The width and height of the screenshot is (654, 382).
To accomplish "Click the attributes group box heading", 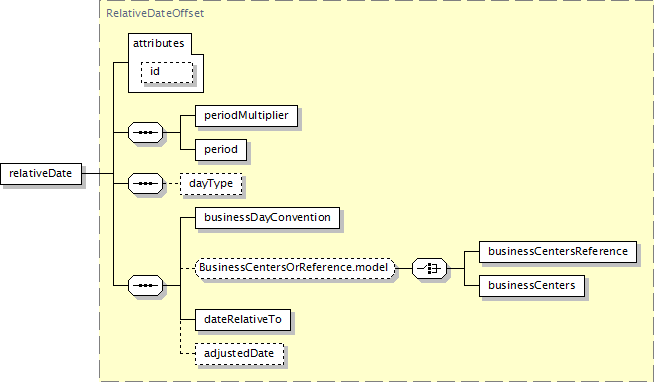I will click(x=158, y=43).
